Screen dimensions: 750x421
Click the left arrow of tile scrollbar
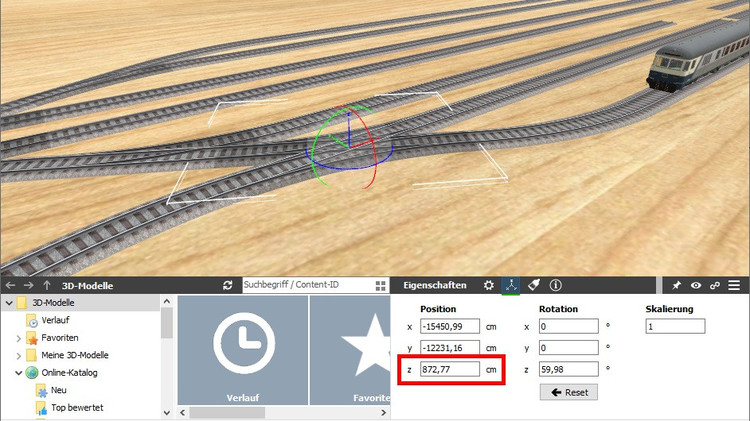pos(182,412)
